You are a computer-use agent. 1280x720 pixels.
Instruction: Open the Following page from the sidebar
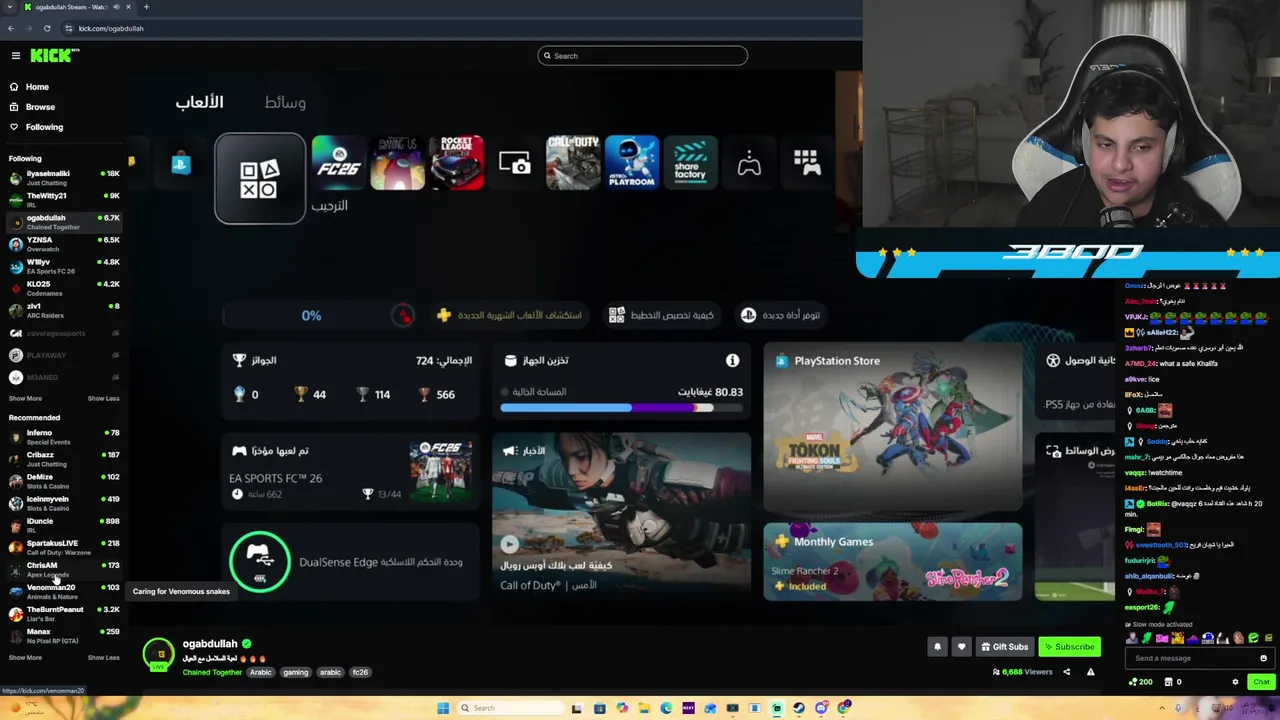coord(36,127)
